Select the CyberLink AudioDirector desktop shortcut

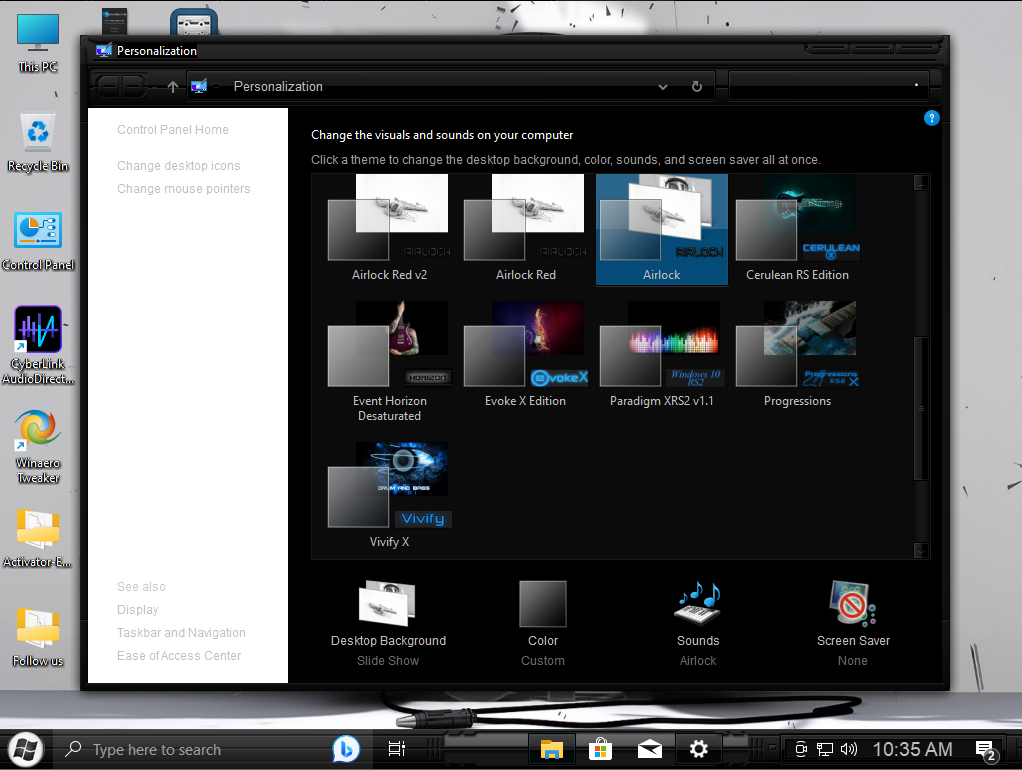(x=38, y=346)
